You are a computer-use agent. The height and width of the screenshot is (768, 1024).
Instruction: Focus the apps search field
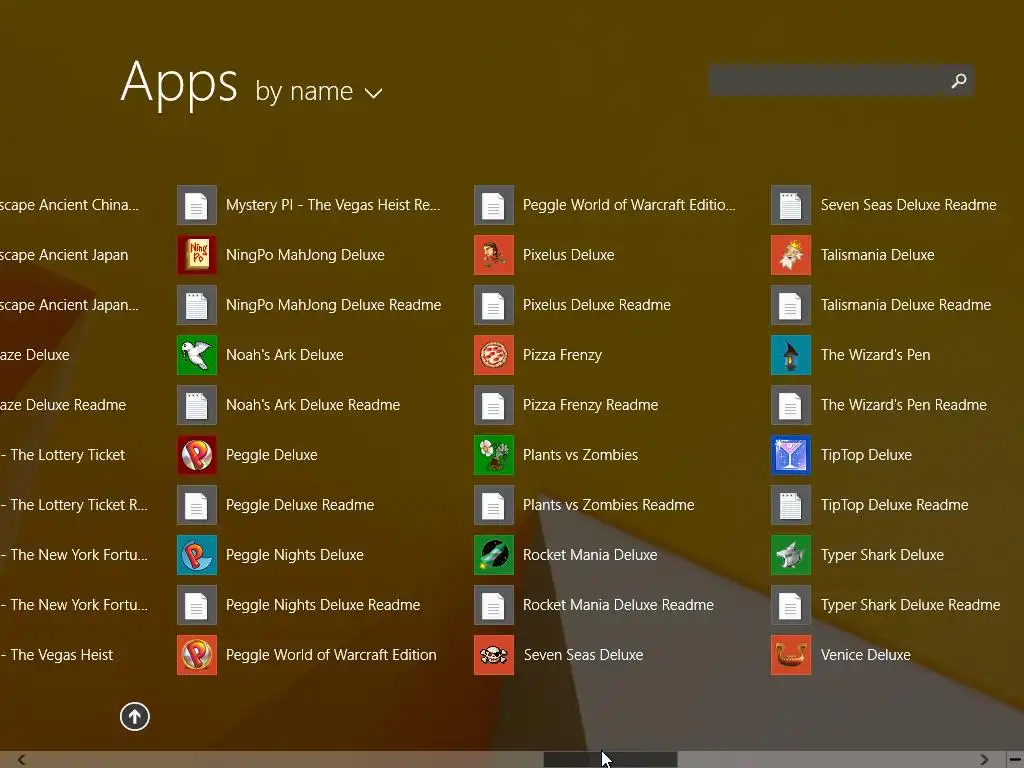841,80
